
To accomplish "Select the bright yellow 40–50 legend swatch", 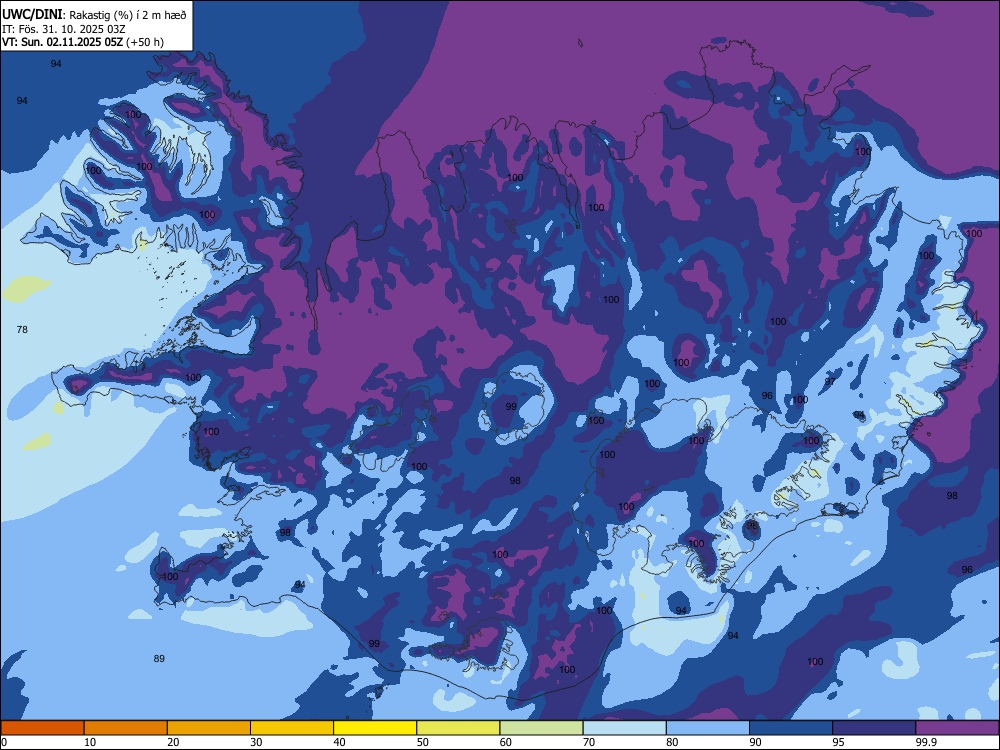I will [375, 728].
